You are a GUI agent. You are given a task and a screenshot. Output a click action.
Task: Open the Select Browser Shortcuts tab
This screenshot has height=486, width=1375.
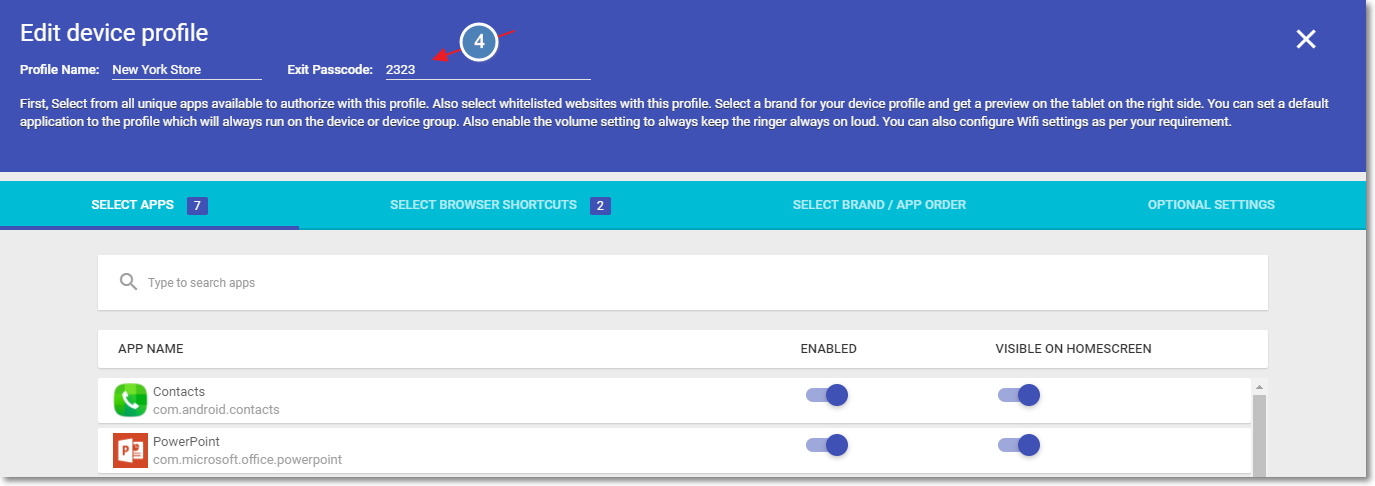coord(500,205)
